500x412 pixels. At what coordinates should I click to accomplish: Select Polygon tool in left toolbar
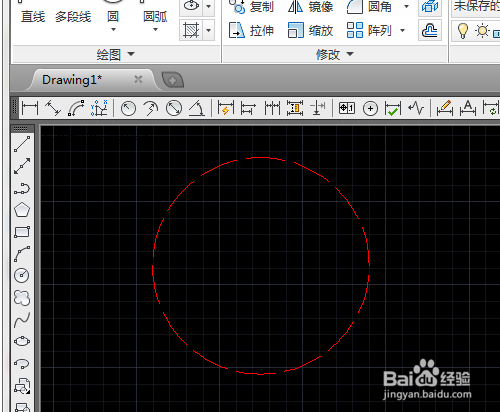pyautogui.click(x=22, y=210)
